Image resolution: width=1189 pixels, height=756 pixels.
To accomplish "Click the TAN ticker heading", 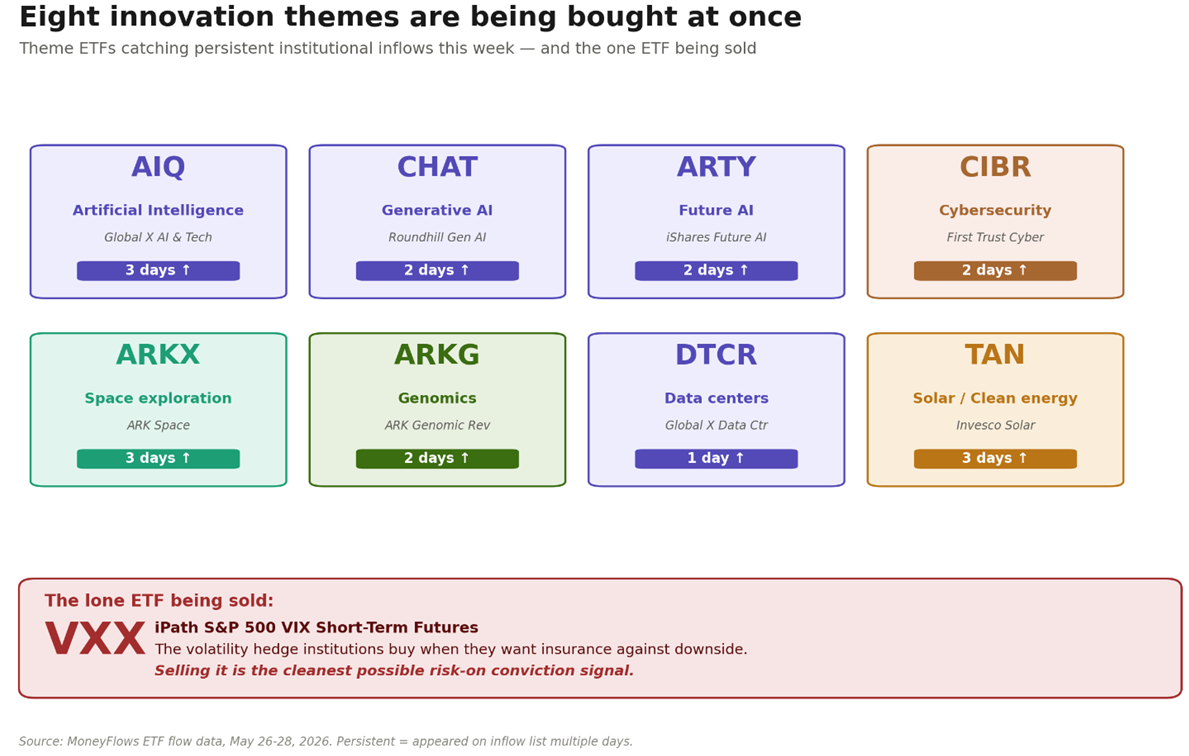I will click(995, 355).
